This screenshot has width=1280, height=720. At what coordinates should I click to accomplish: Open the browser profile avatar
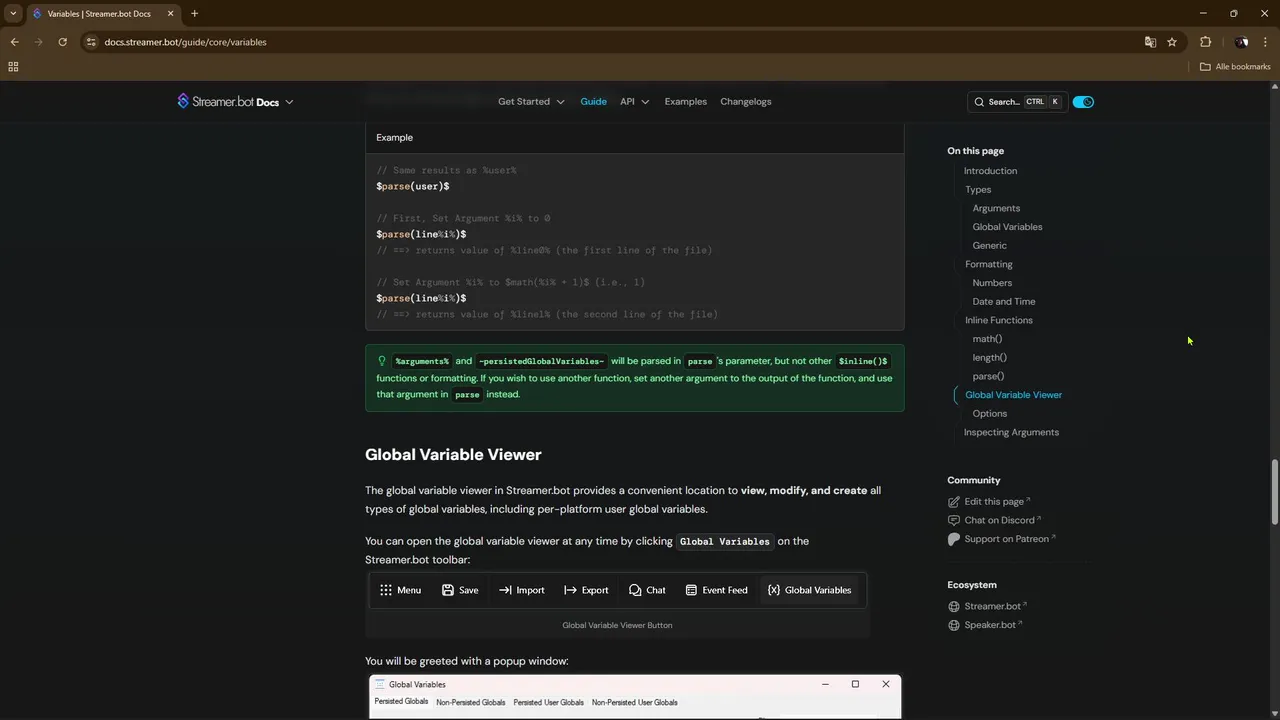(x=1241, y=42)
